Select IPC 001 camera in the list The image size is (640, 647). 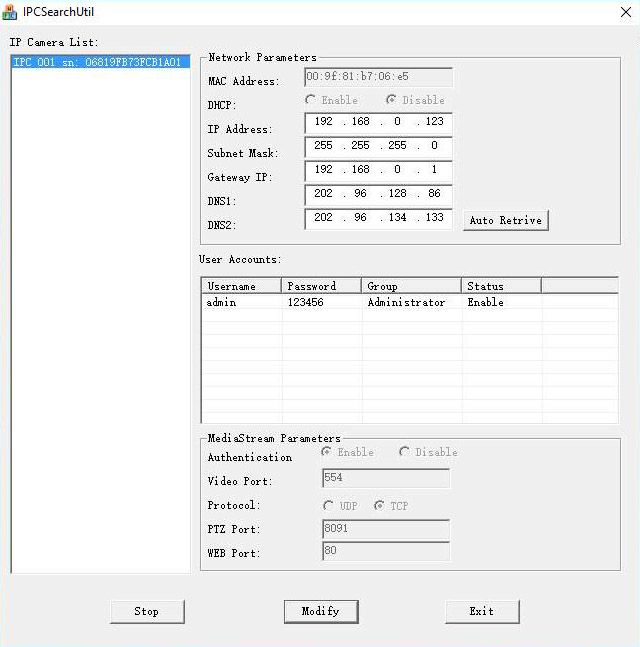[97, 62]
